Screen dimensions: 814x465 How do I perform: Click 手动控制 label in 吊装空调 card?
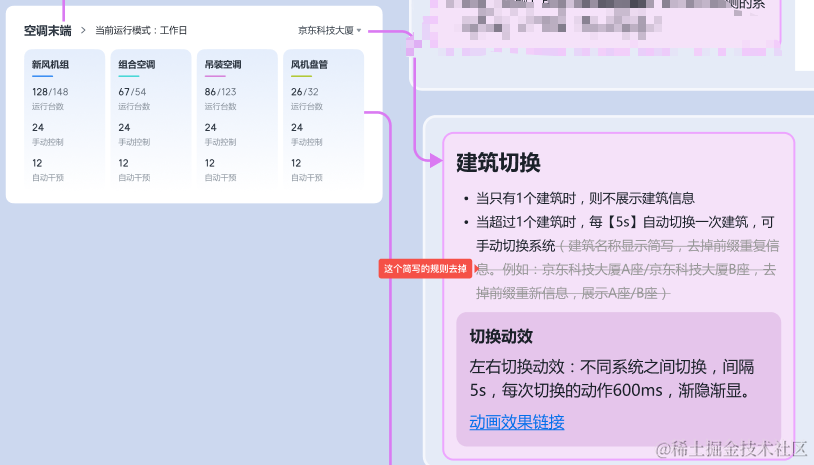[220, 142]
